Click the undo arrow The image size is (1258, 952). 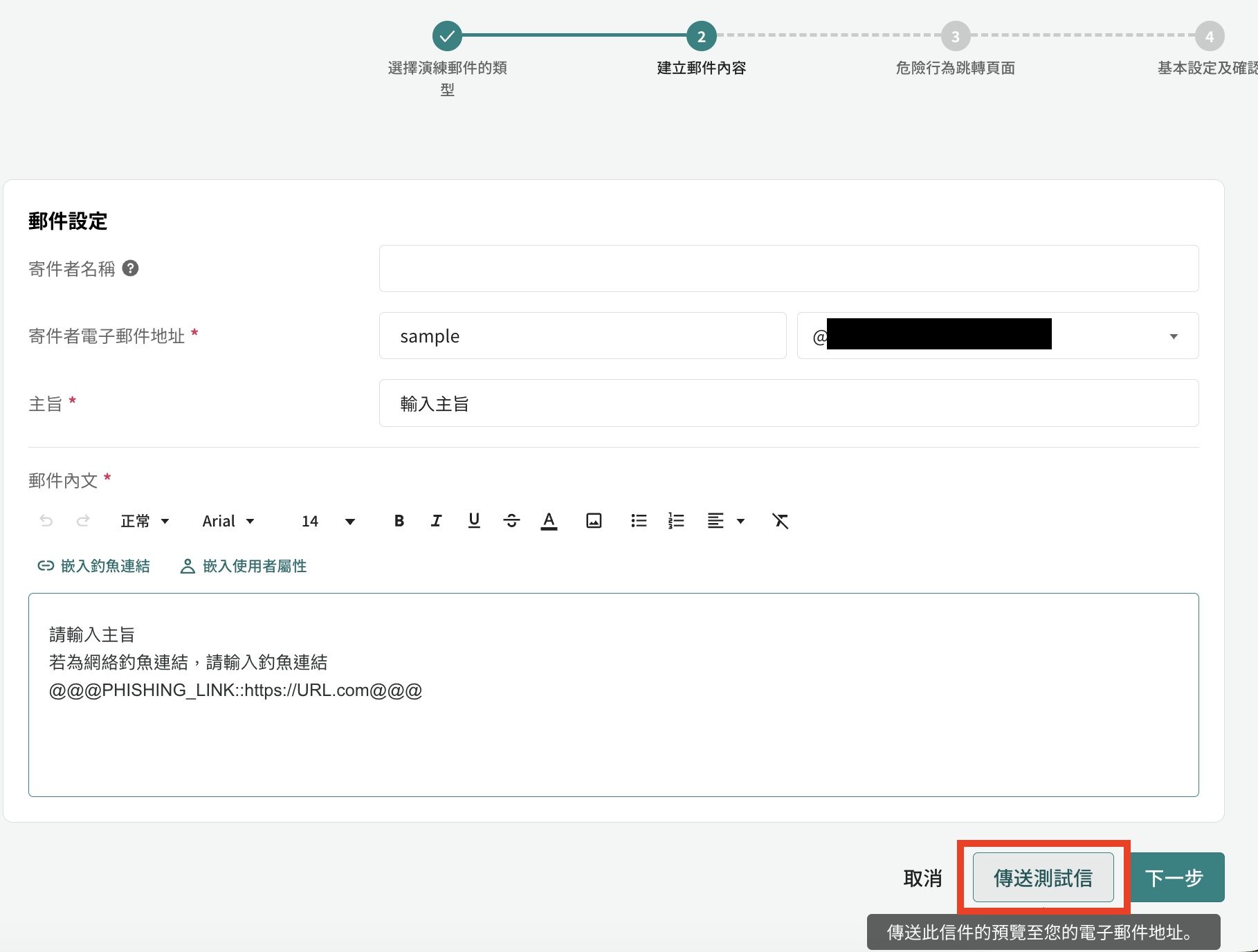pyautogui.click(x=46, y=521)
